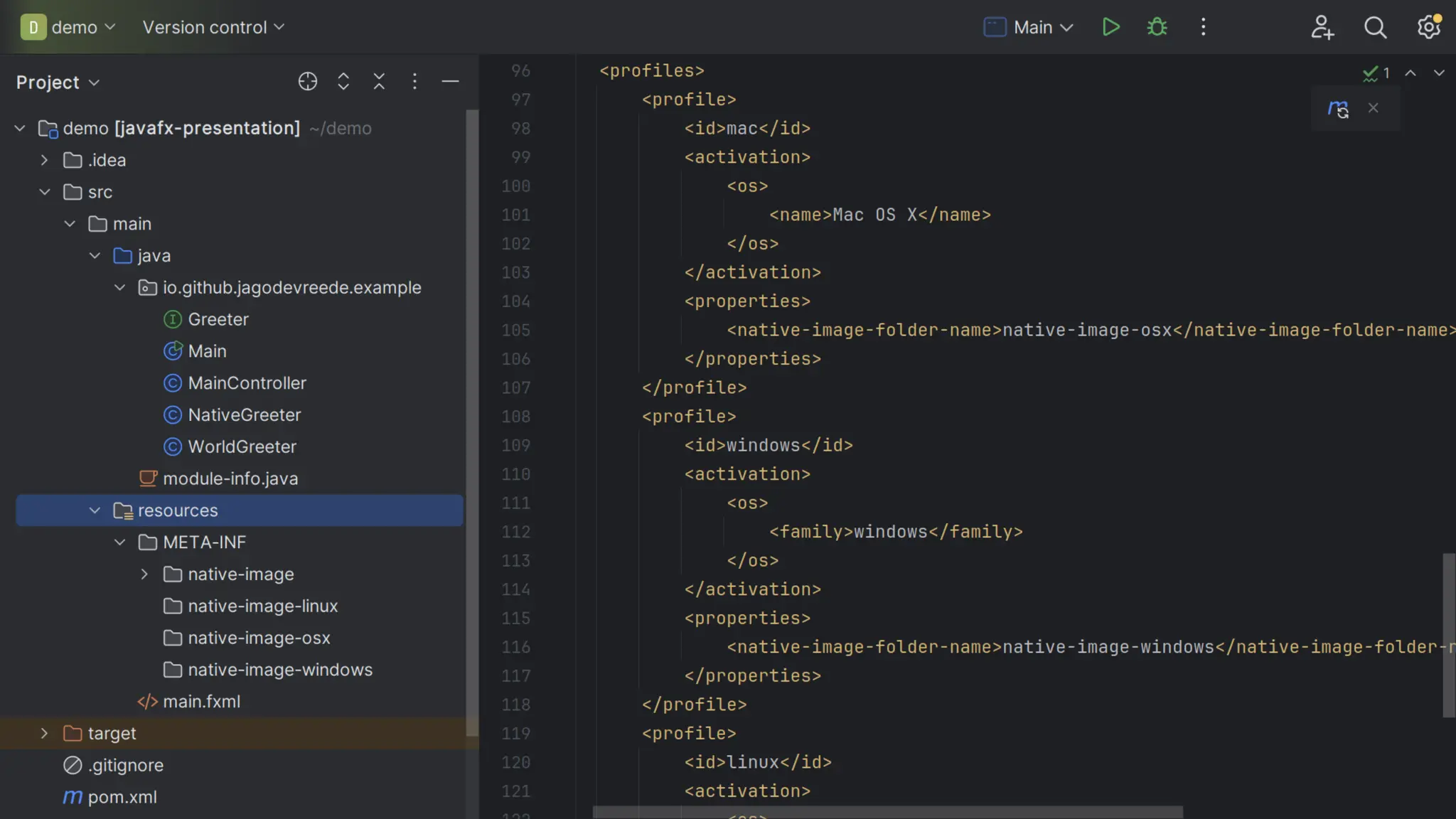Image resolution: width=1456 pixels, height=819 pixels.
Task: Collapse all in Project panel
Action: pyautogui.click(x=379, y=82)
